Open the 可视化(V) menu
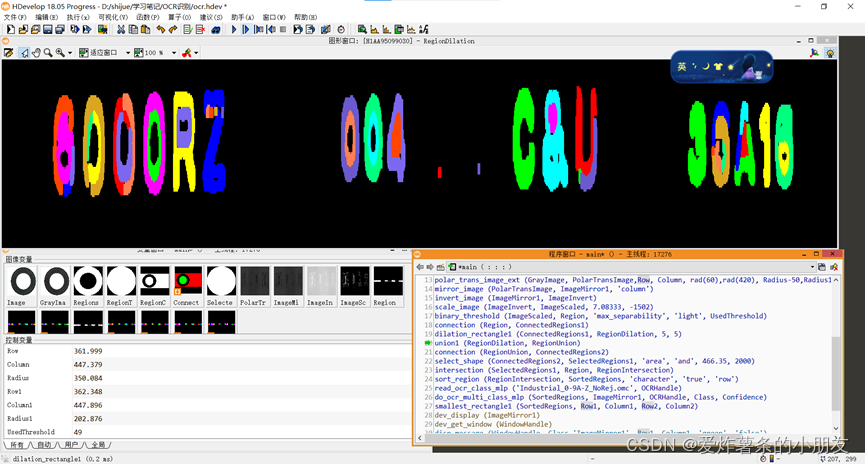865x464 pixels. pyautogui.click(x=113, y=17)
